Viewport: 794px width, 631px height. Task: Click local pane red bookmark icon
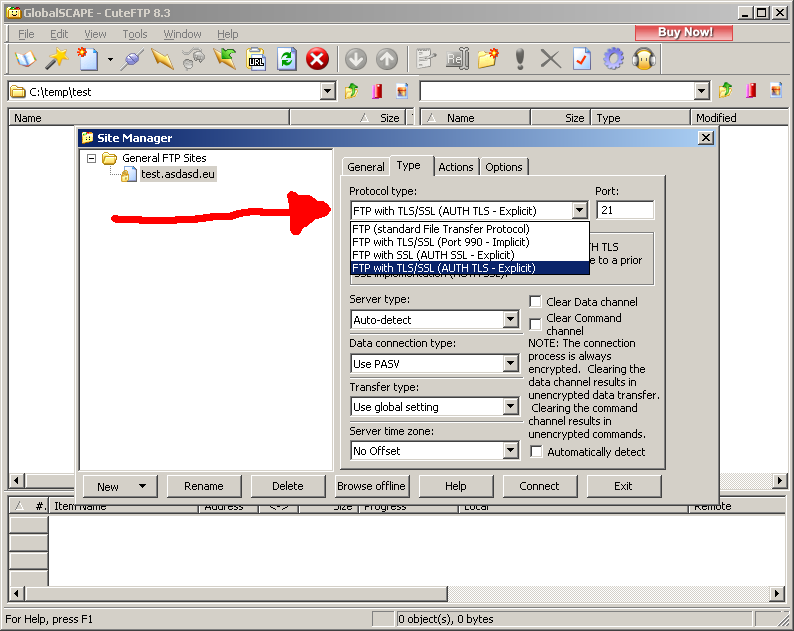coord(377,91)
